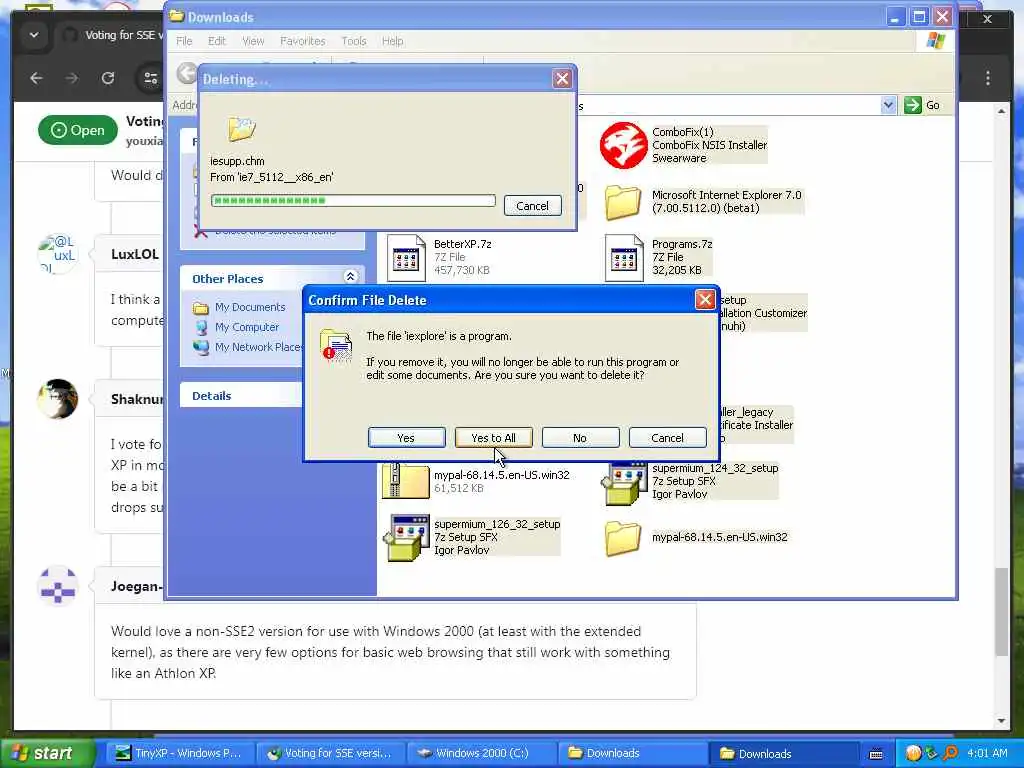Image resolution: width=1024 pixels, height=768 pixels.
Task: Click the My Computer icon in sidebar
Action: 201,328
